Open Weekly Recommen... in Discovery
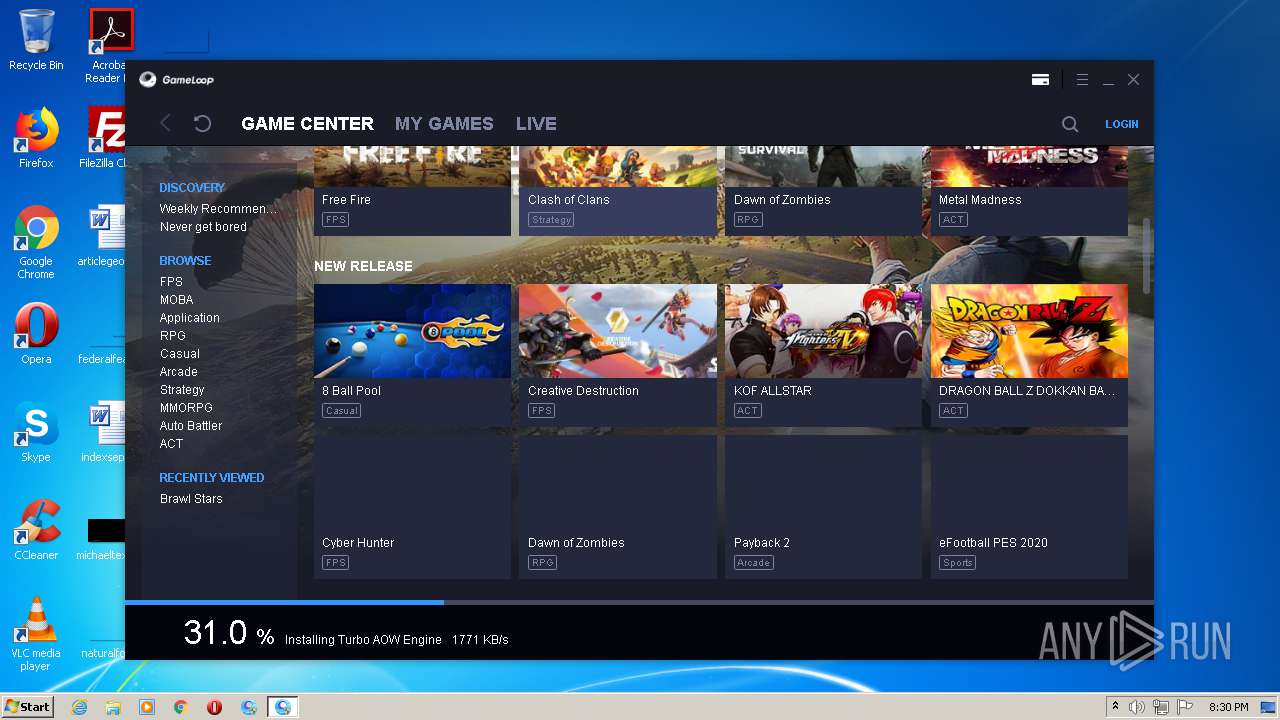 coord(218,209)
